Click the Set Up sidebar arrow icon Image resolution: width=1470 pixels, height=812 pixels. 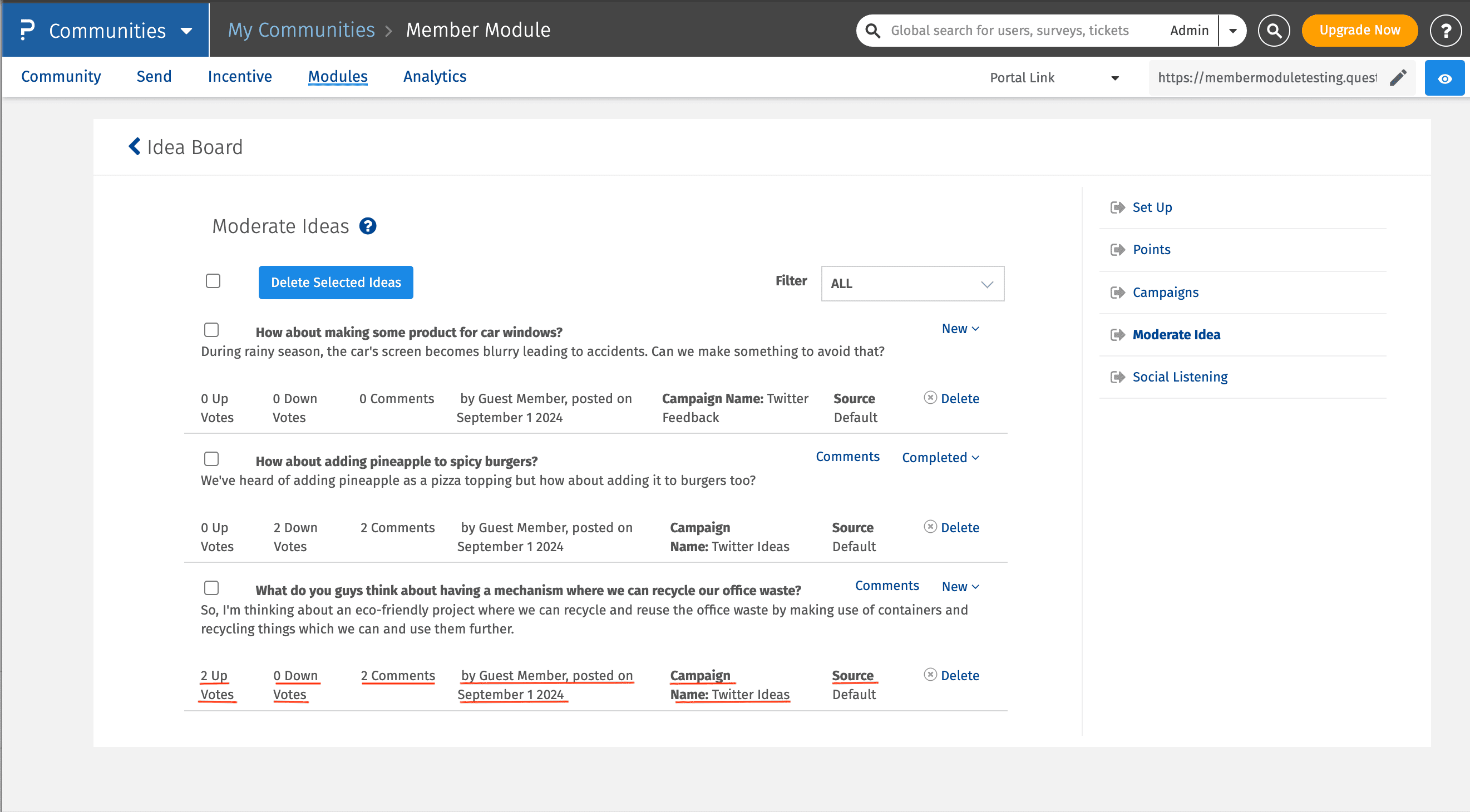tap(1117, 207)
